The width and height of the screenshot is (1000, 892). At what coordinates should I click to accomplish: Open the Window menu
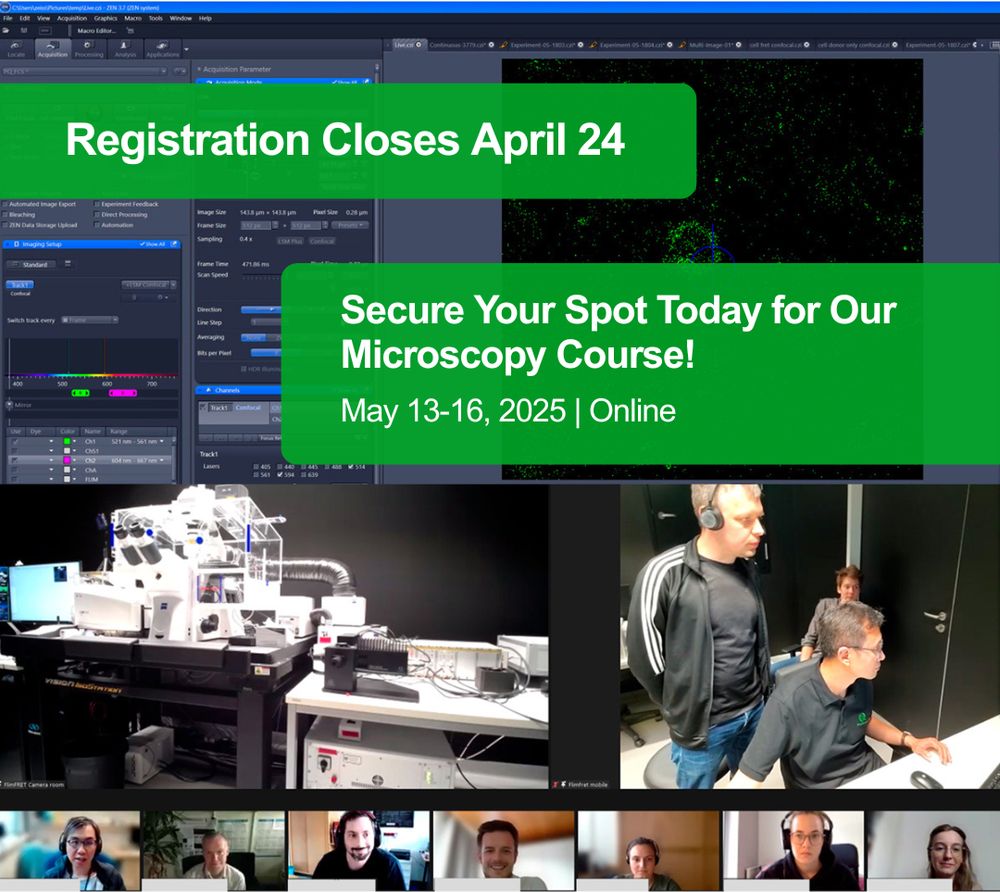tap(180, 18)
